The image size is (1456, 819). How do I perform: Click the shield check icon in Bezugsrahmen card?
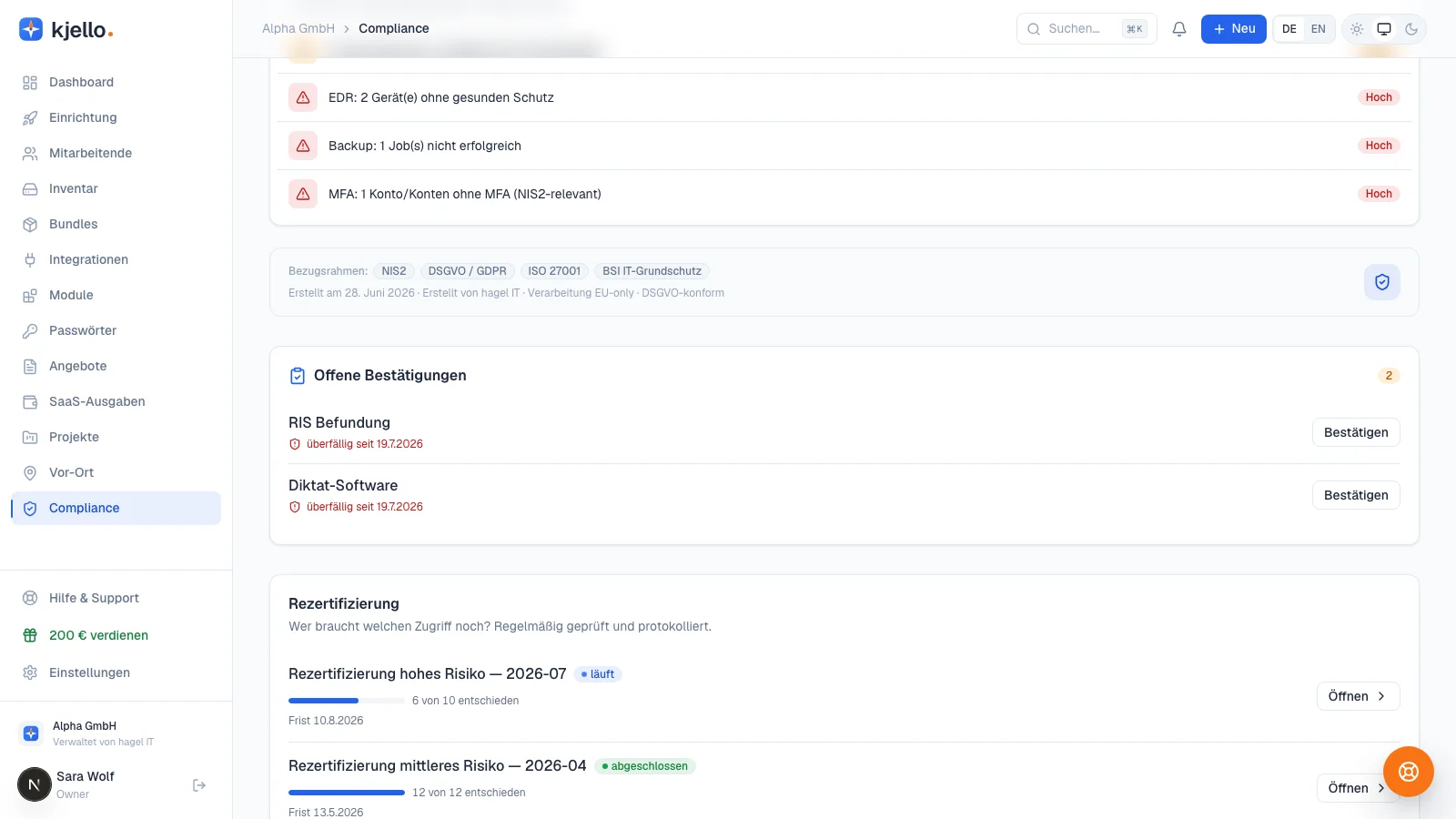[x=1381, y=282]
